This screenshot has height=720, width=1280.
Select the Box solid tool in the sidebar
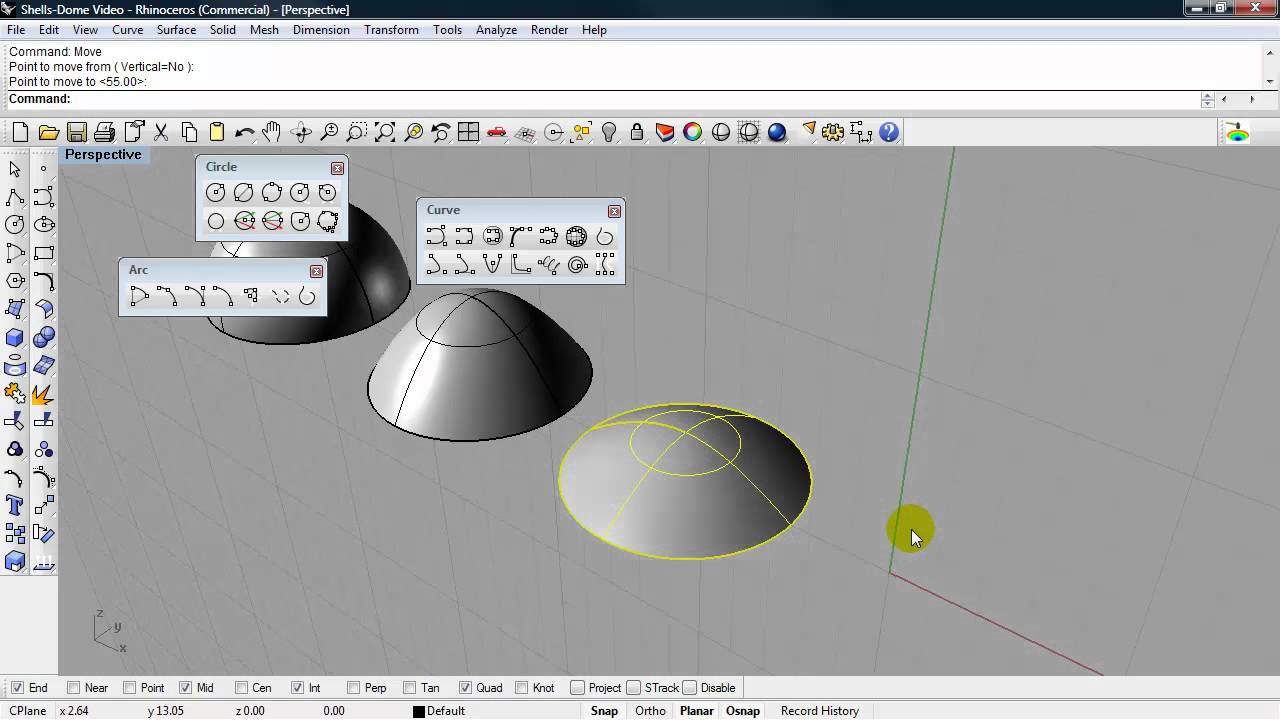15,337
